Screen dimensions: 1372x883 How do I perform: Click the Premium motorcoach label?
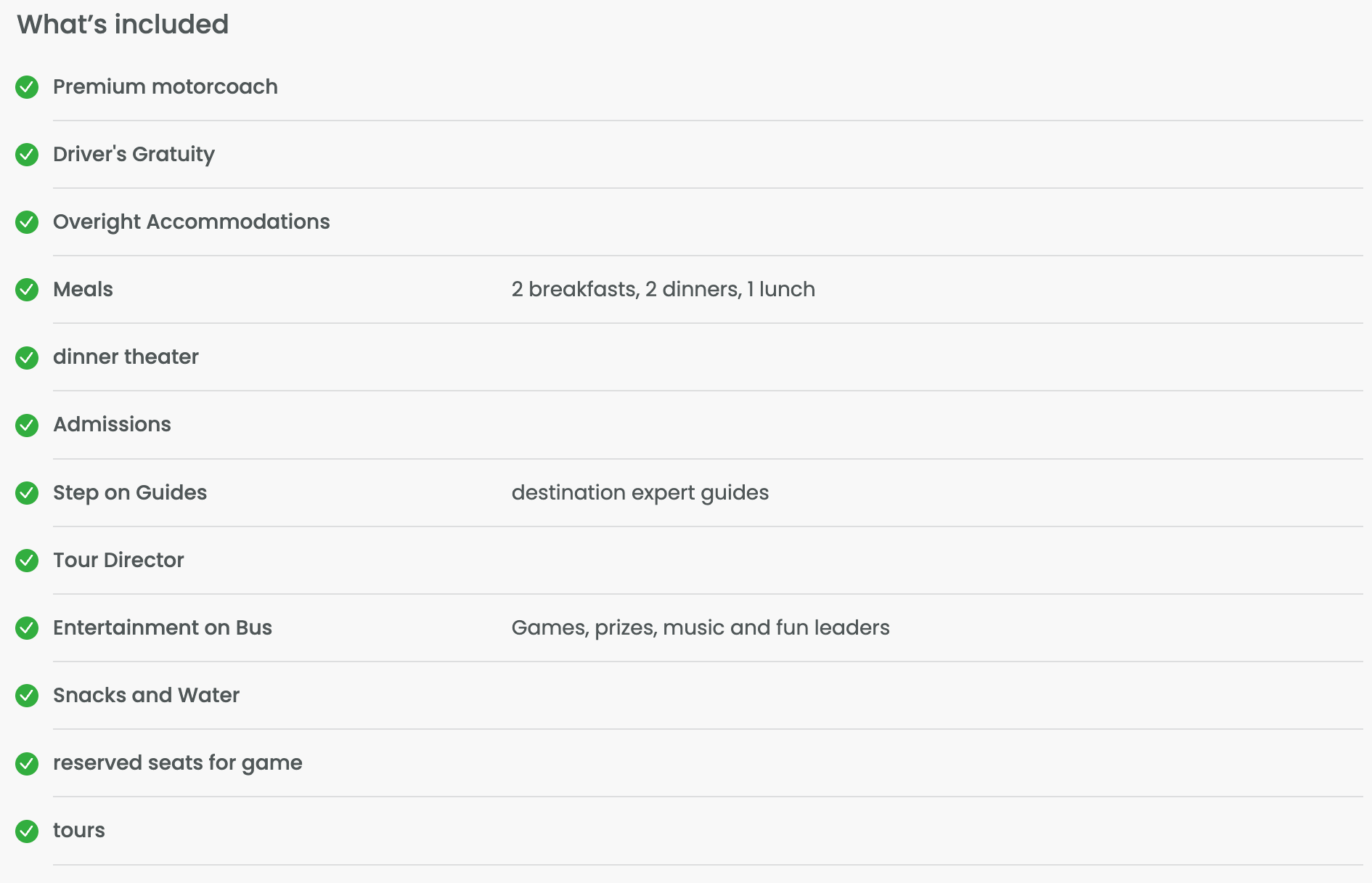[x=166, y=86]
